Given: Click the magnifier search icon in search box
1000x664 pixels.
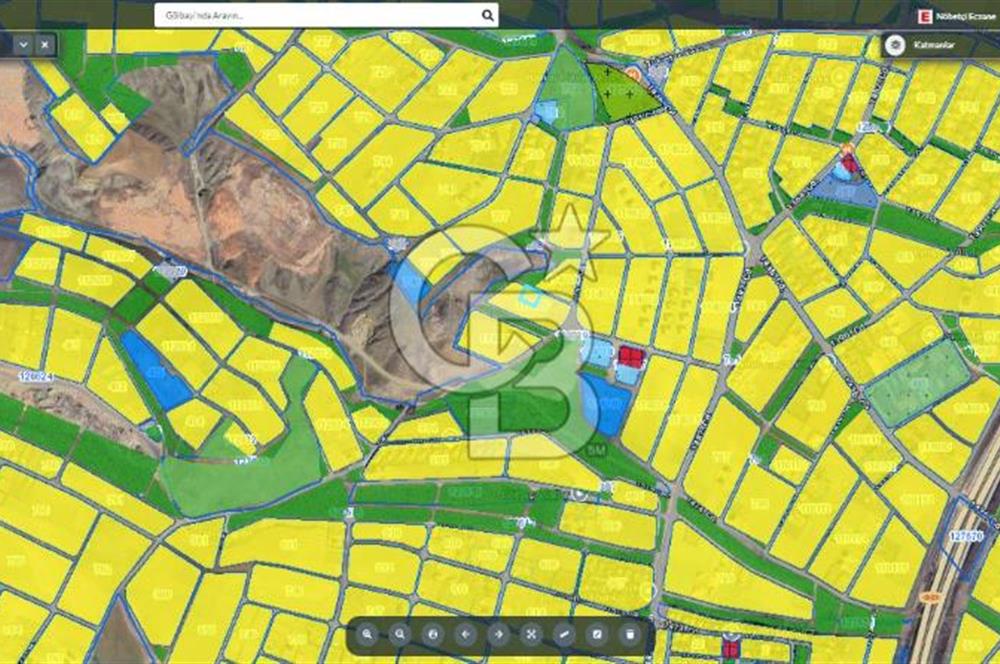Looking at the screenshot, I should tap(488, 15).
